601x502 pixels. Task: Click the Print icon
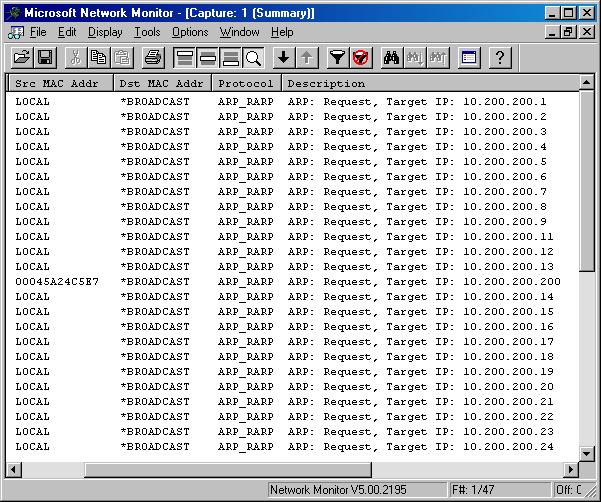coord(152,58)
